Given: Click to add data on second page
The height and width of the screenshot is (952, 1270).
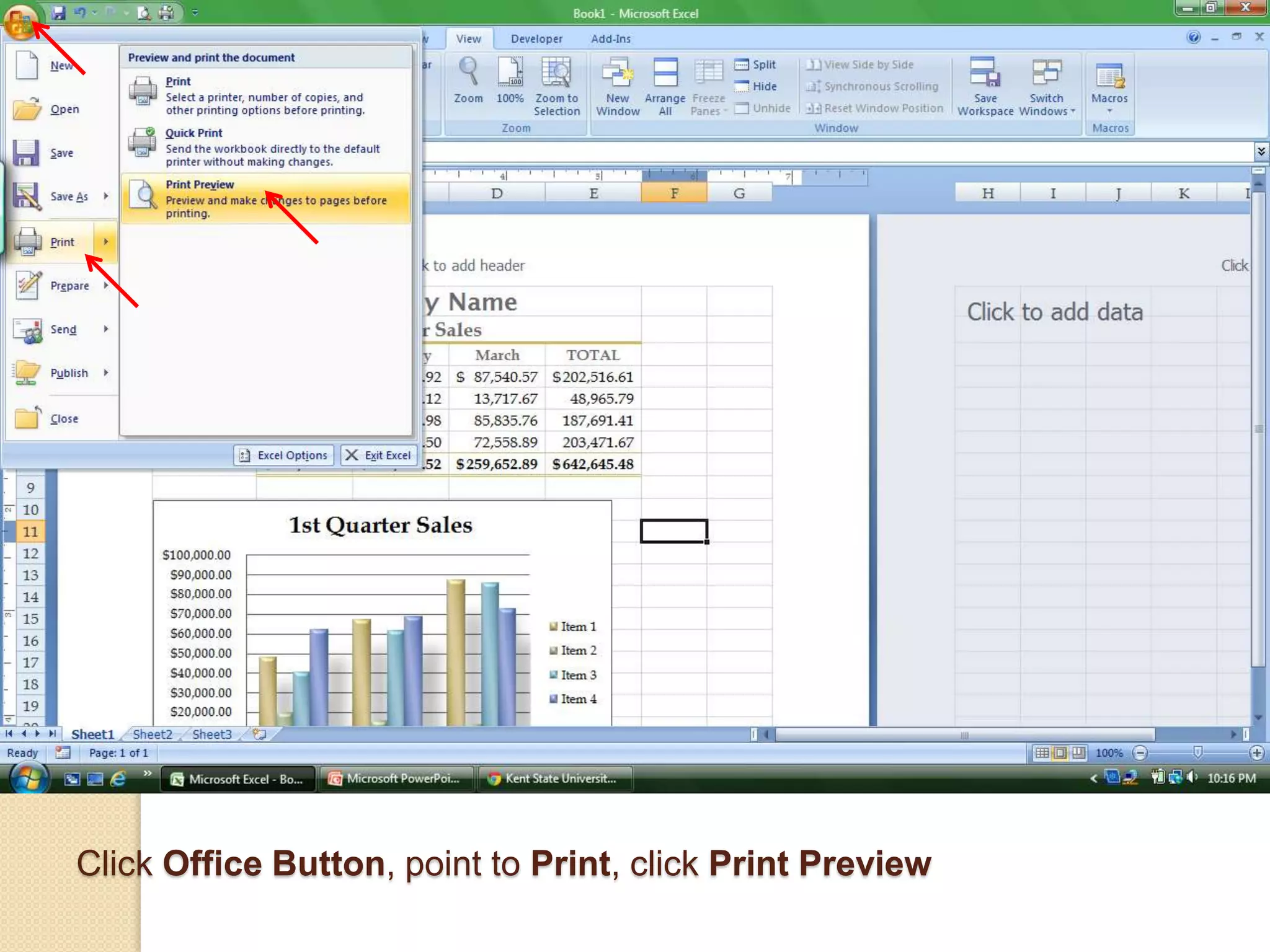Looking at the screenshot, I should coord(1055,312).
